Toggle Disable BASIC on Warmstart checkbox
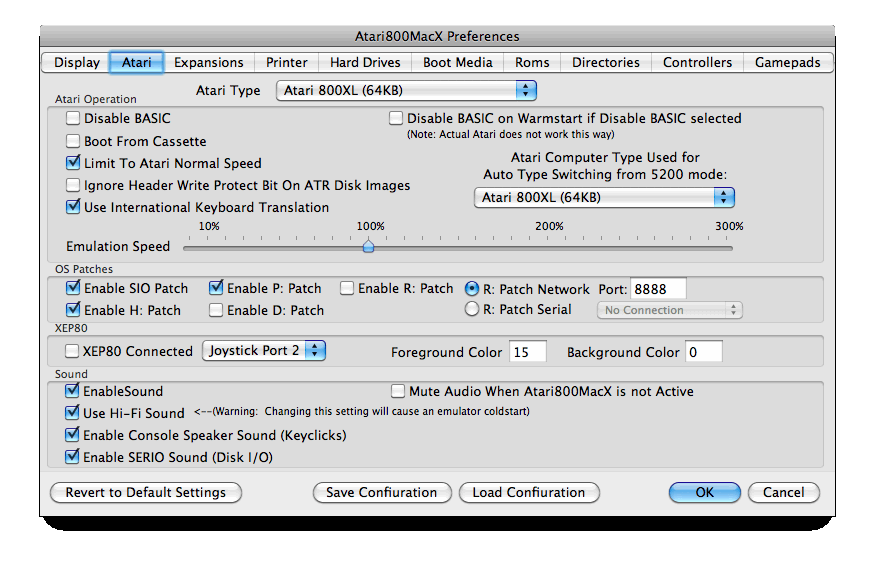The width and height of the screenshot is (875, 571). tap(396, 118)
